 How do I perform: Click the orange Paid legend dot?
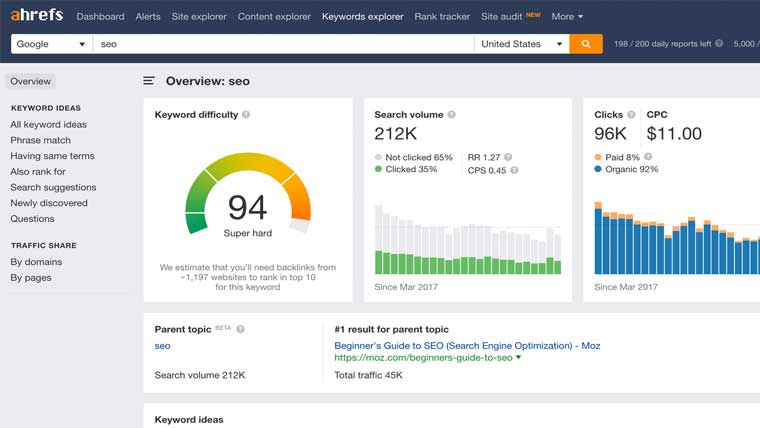point(598,157)
